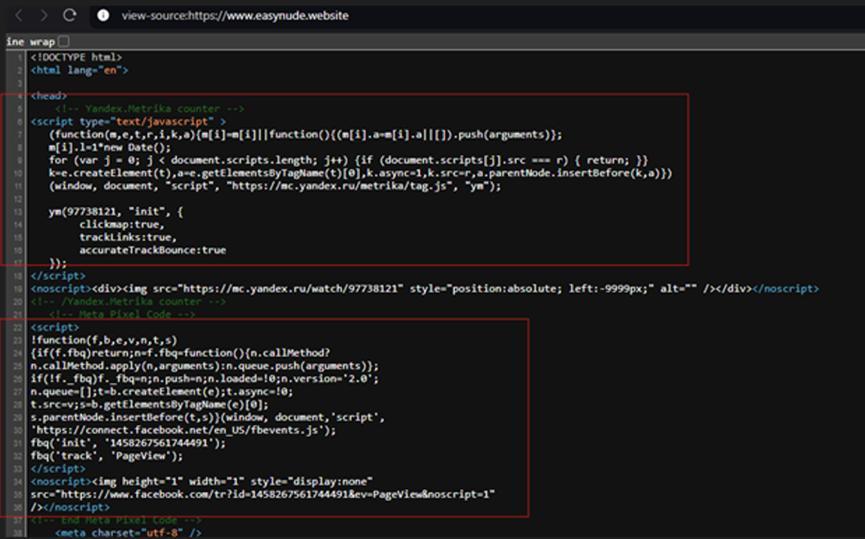Image resolution: width=865 pixels, height=539 pixels.
Task: Click the s.parentNode.insertBefore(t,s) line
Action: click(x=207, y=417)
